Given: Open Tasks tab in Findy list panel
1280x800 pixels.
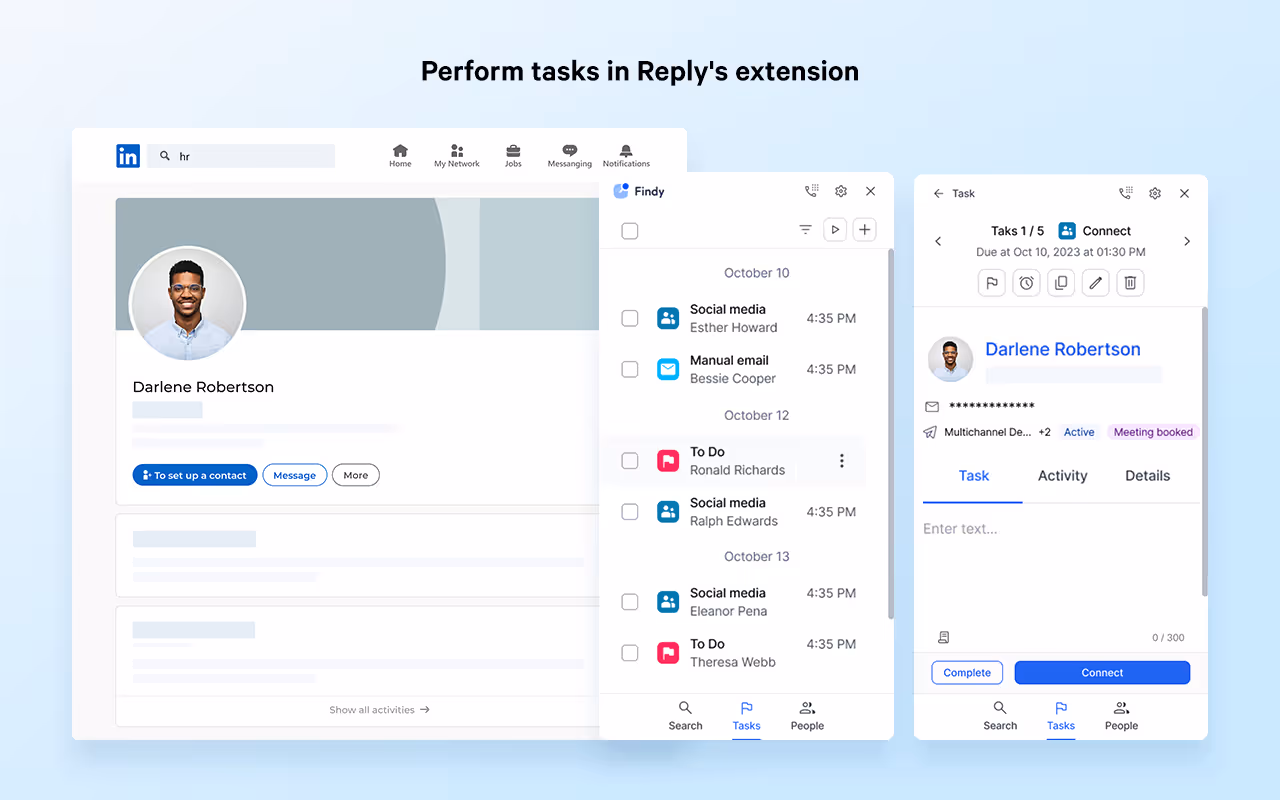Looking at the screenshot, I should (x=746, y=716).
